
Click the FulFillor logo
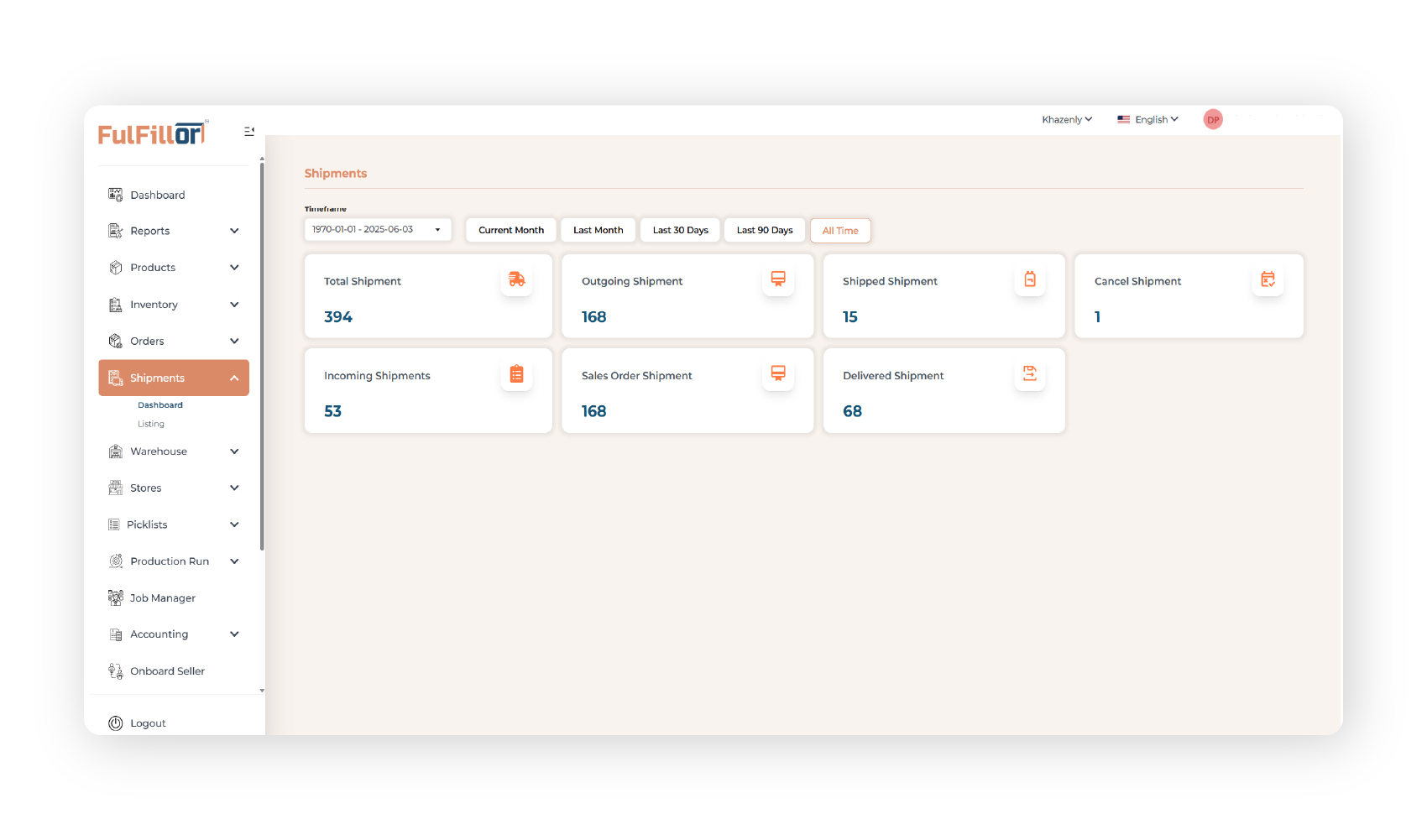coord(153,133)
